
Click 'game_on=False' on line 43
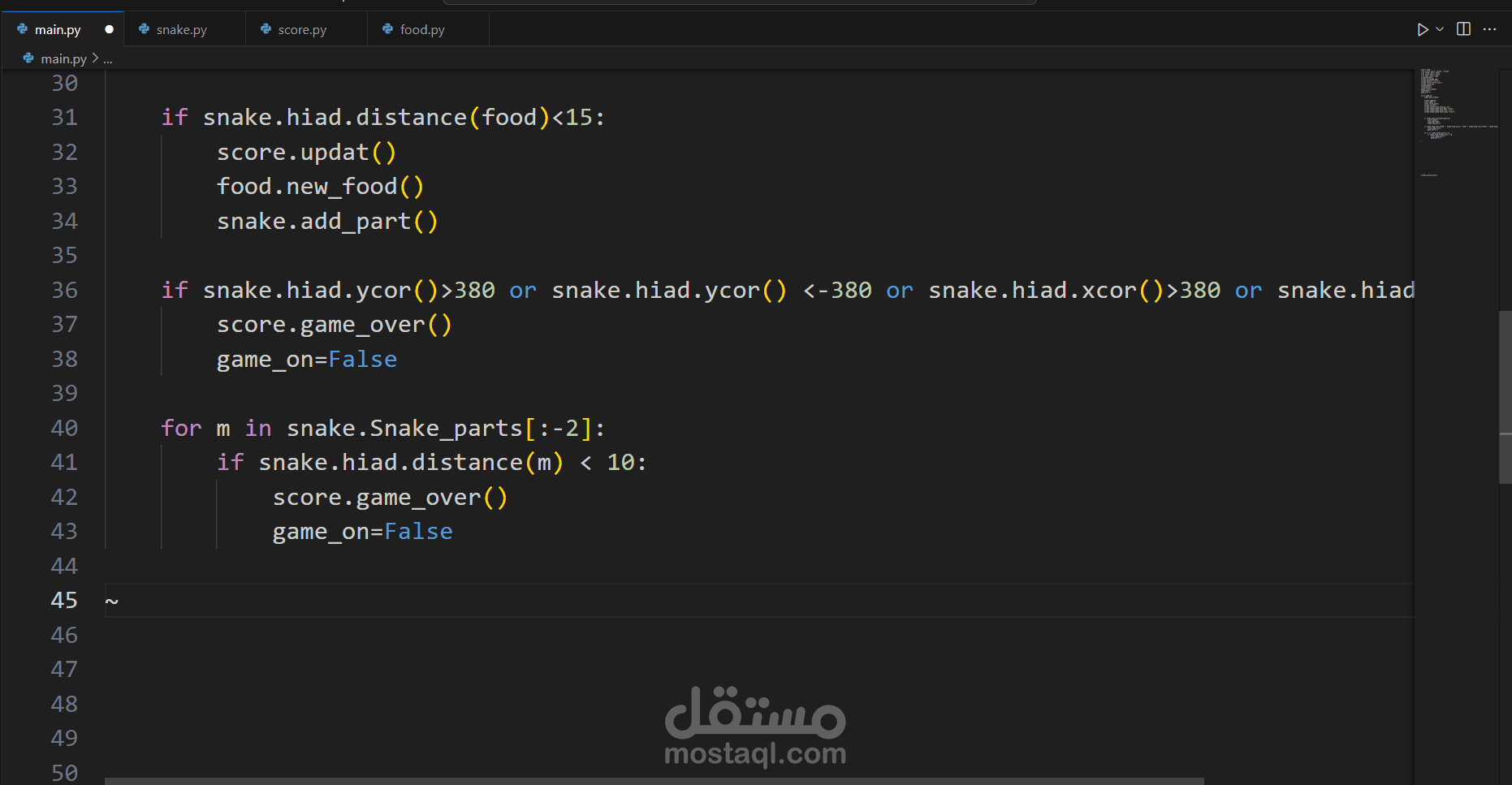(x=362, y=532)
